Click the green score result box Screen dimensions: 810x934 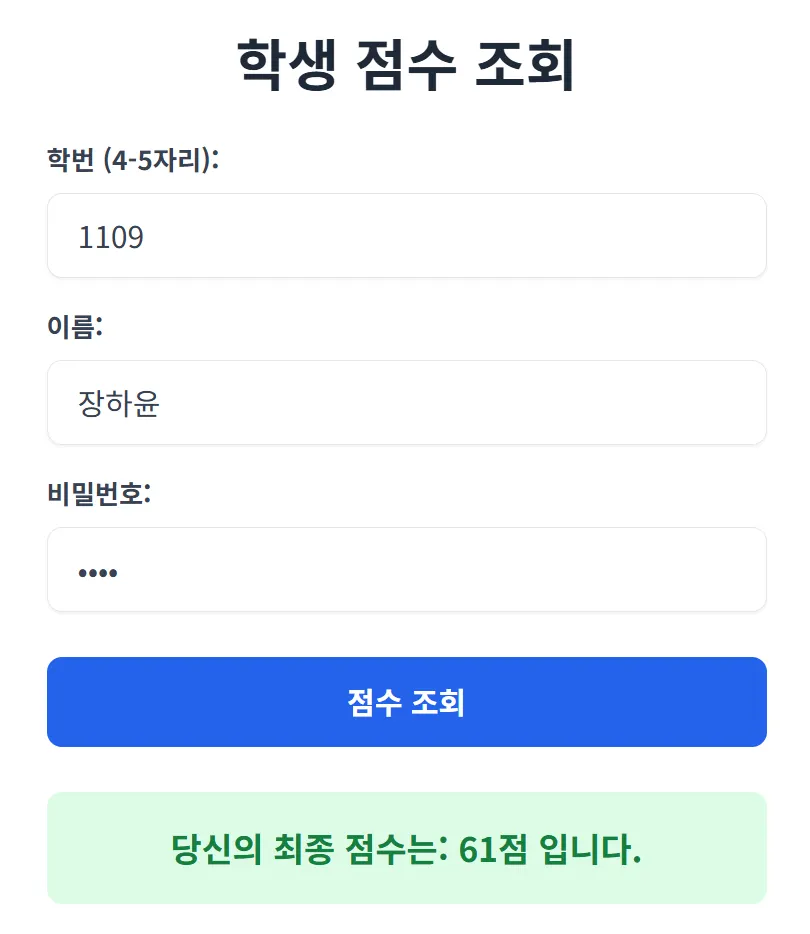click(407, 848)
